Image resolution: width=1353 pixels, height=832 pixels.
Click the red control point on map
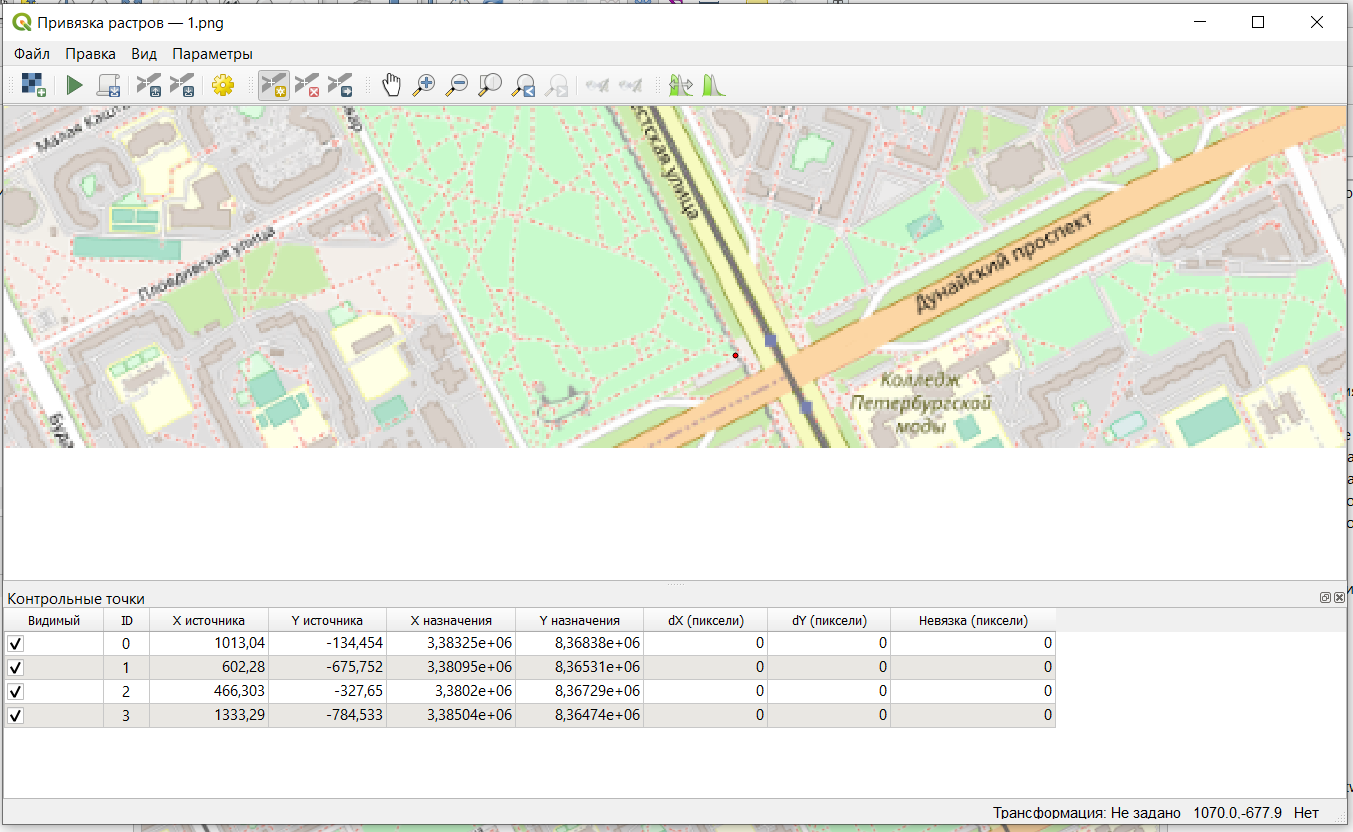[735, 355]
